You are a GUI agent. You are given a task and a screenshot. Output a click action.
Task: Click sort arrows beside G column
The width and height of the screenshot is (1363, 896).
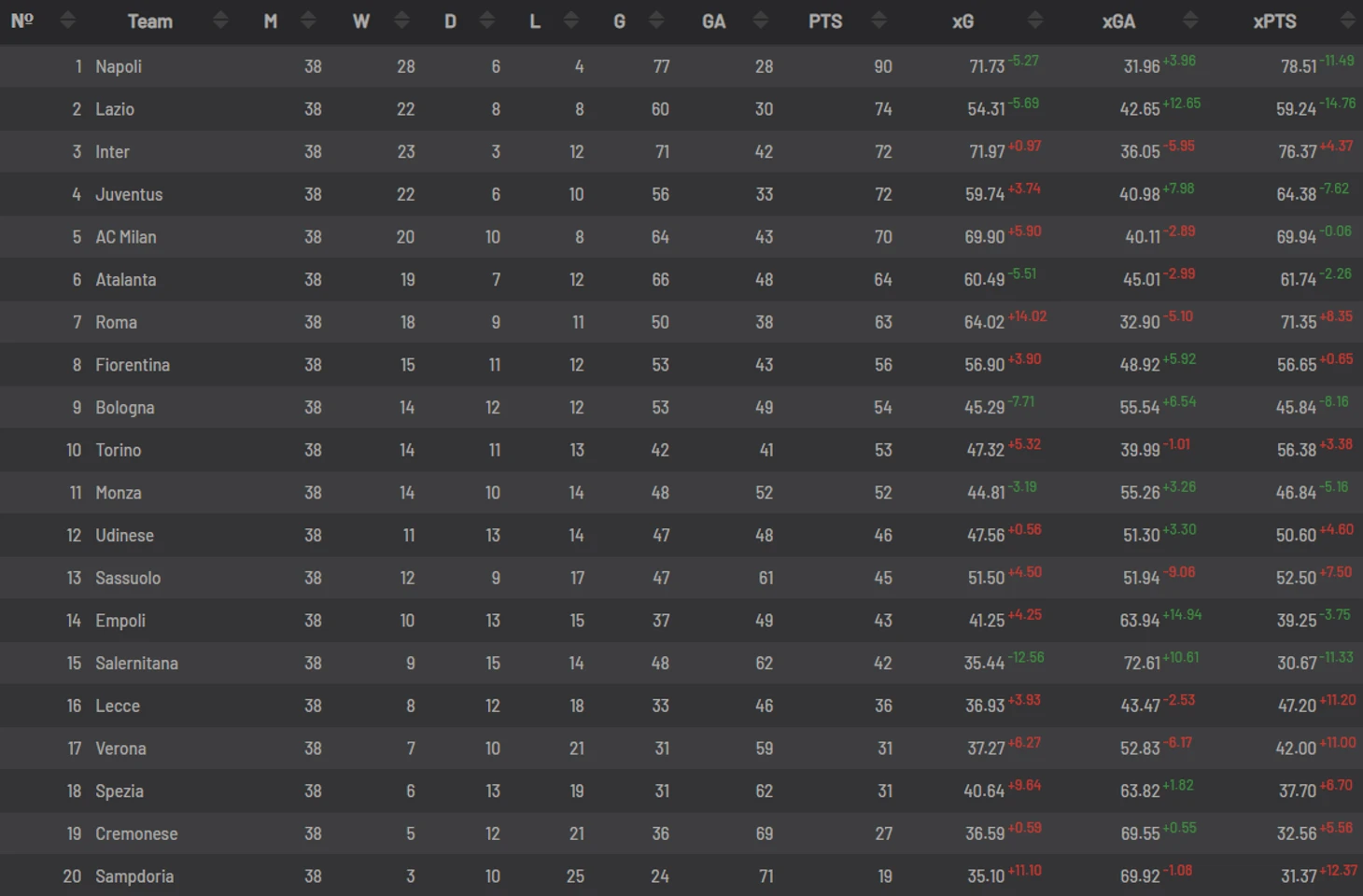click(656, 21)
